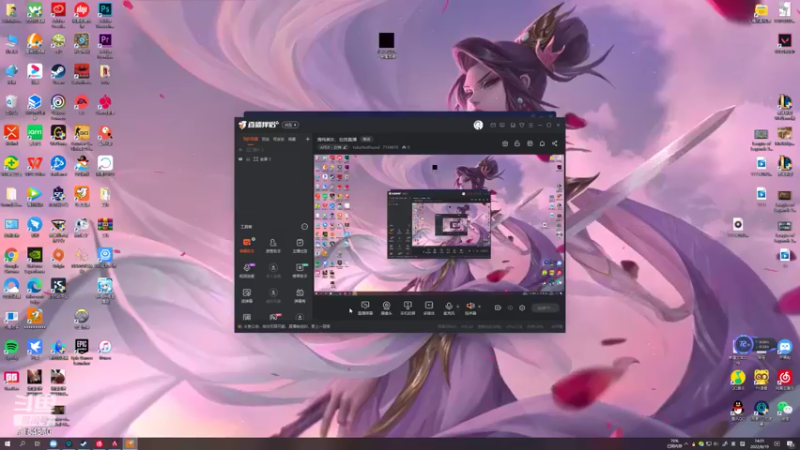The width and height of the screenshot is (800, 450).
Task: Open settings with the gear icon near start button
Action: 522,308
